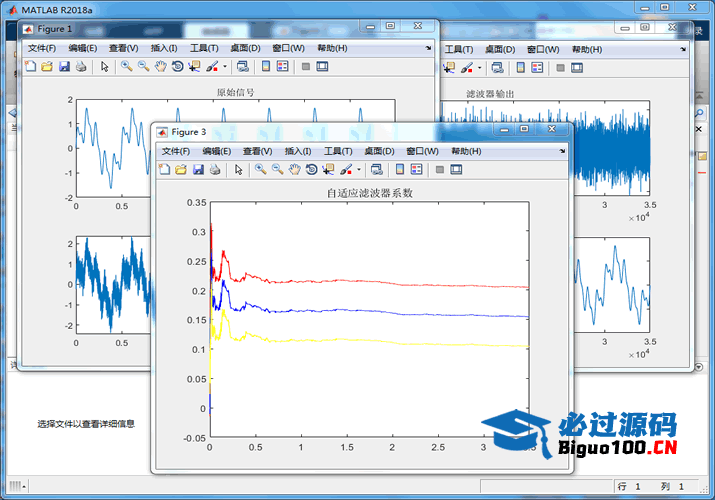
Task: Choose Data Cursor tool in Figure 3
Action: click(x=328, y=170)
